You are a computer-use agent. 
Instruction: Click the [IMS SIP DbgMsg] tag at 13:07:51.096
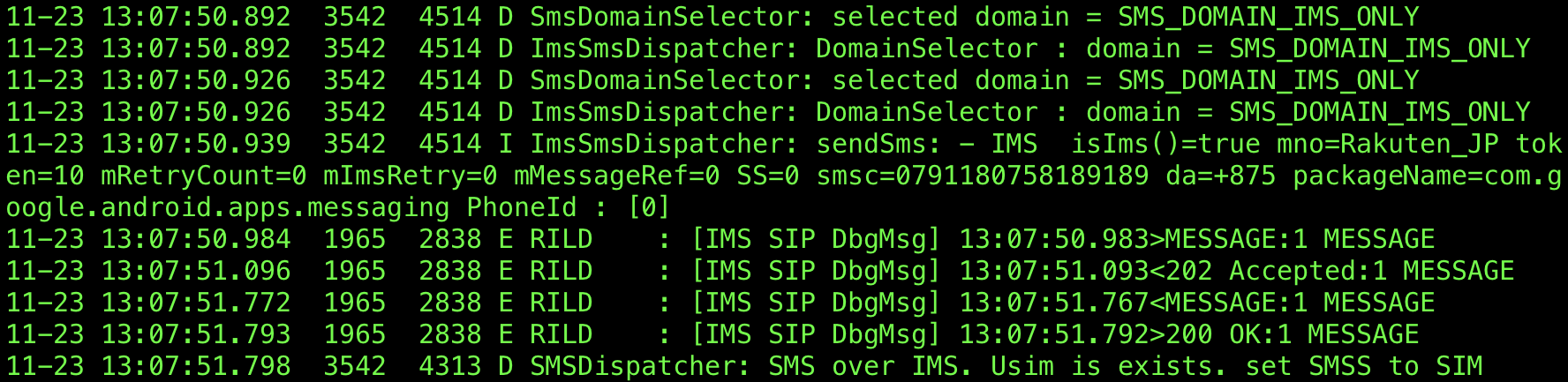(x=816, y=271)
